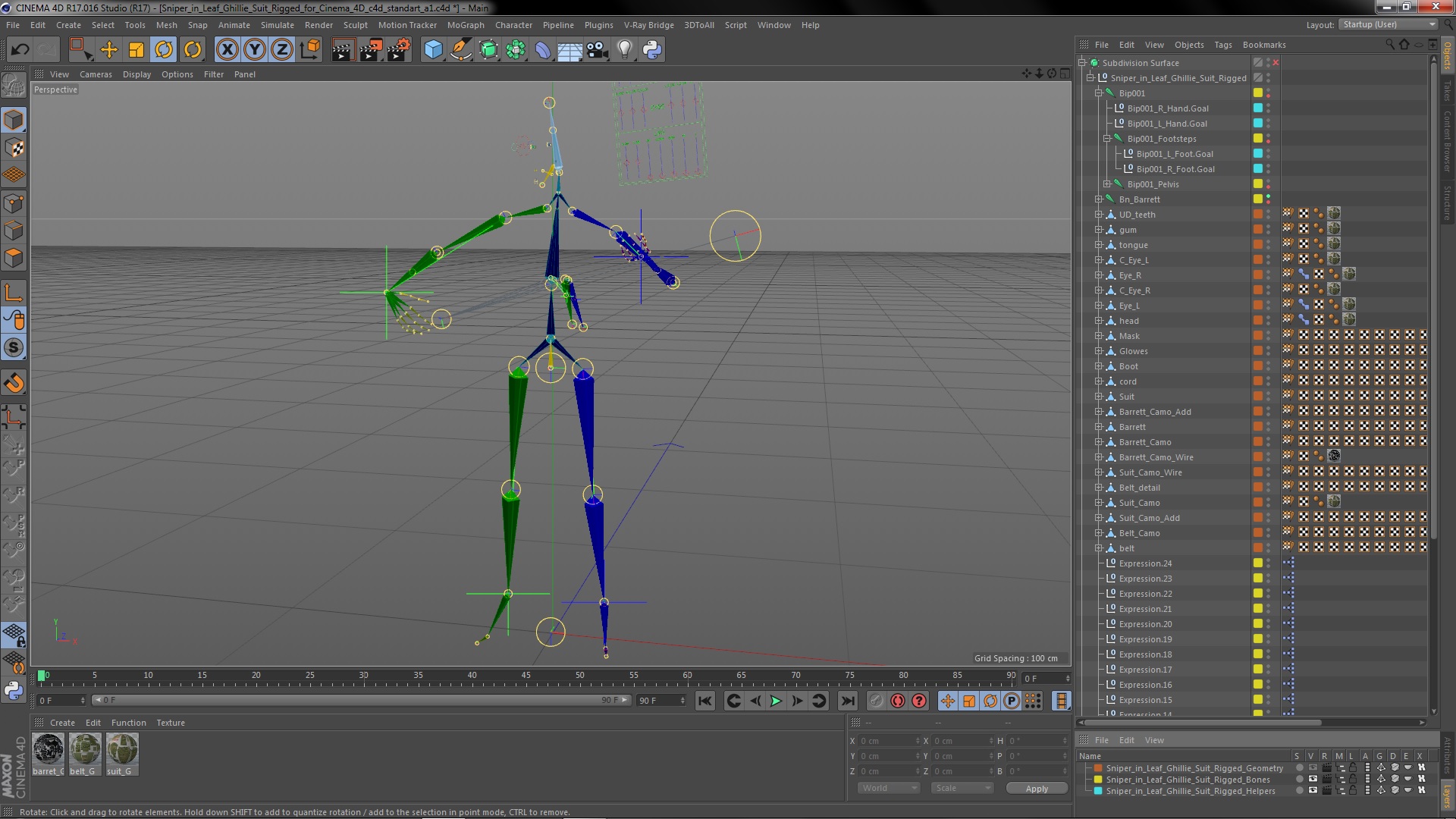Select the Suit_Camo_Wire object
This screenshot has height=819, width=1456.
click(x=1150, y=472)
